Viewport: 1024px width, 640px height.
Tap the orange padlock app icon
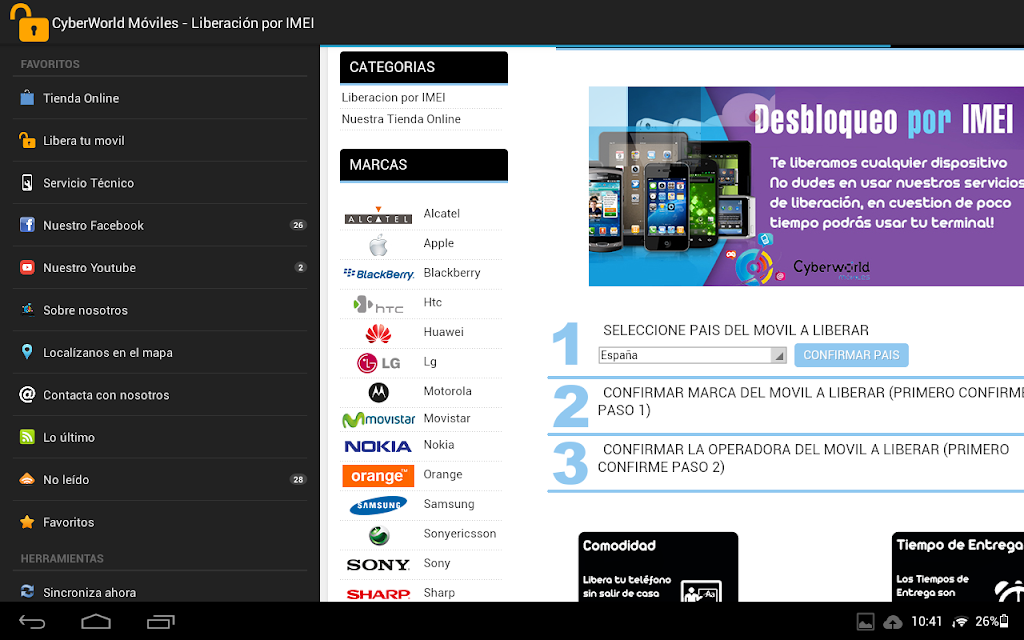[x=29, y=22]
